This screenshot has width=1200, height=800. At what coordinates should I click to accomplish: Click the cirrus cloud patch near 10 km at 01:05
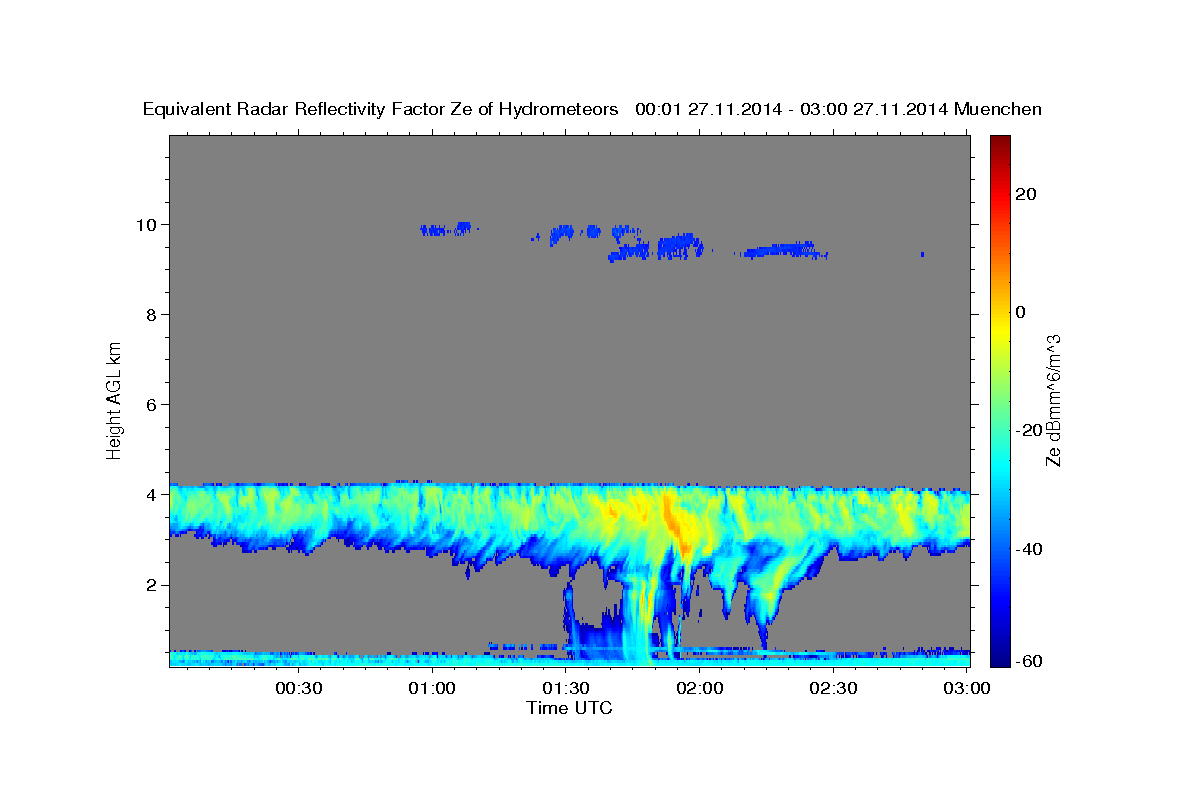pyautogui.click(x=447, y=229)
